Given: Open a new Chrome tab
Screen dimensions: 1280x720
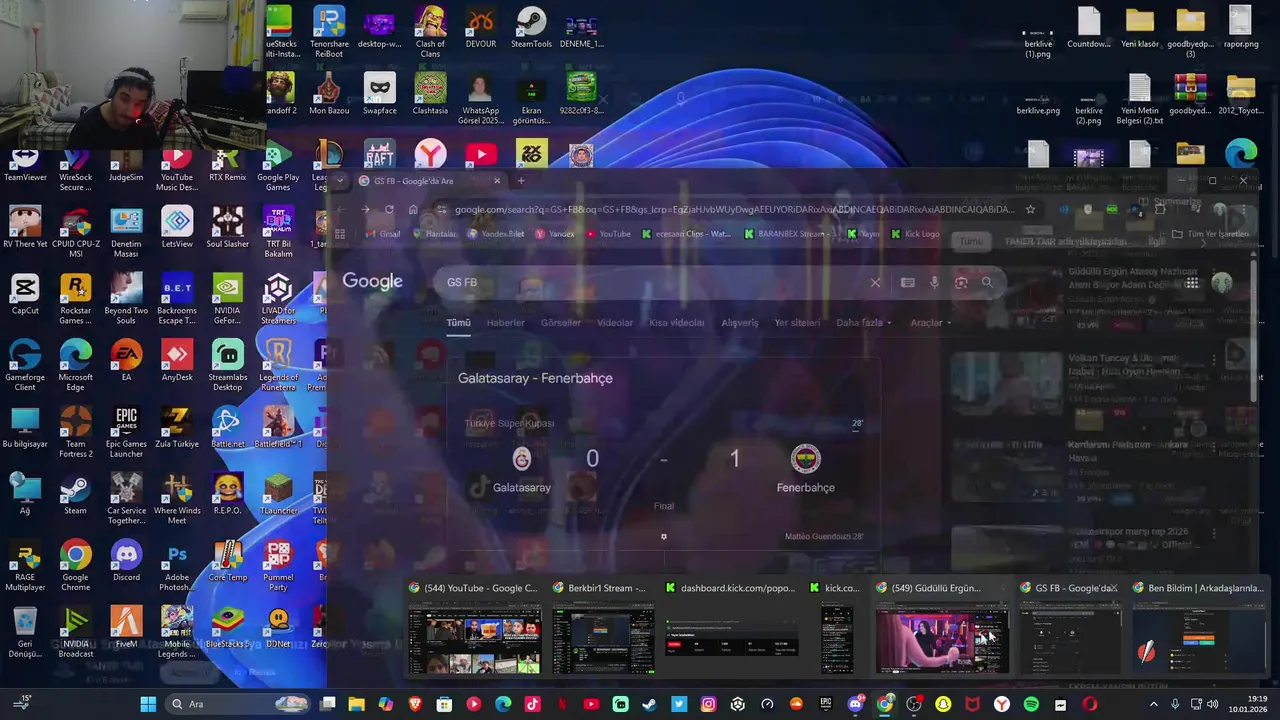Looking at the screenshot, I should pyautogui.click(x=521, y=181).
